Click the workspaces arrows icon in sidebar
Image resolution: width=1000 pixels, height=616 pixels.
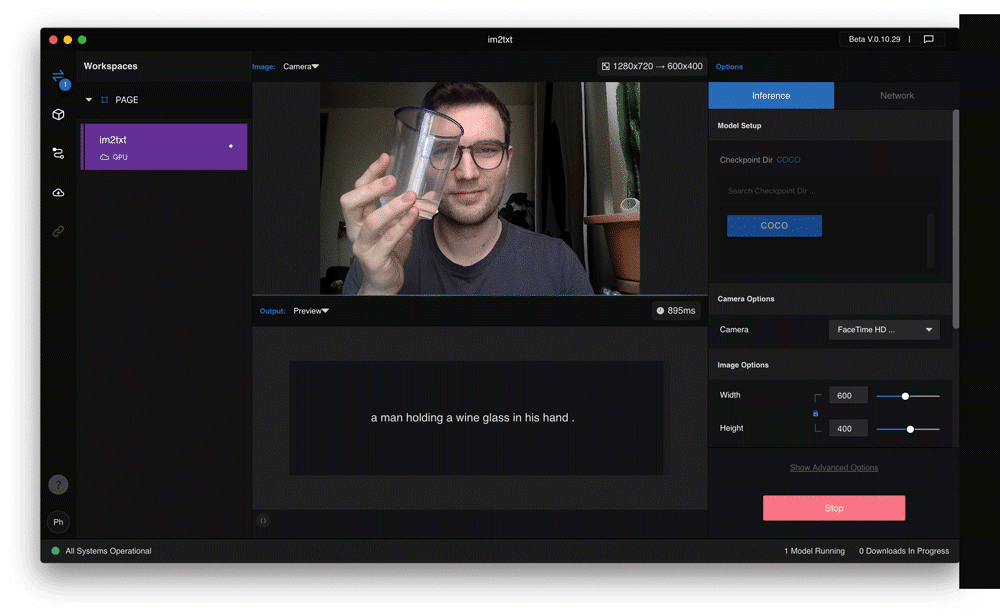pos(58,76)
